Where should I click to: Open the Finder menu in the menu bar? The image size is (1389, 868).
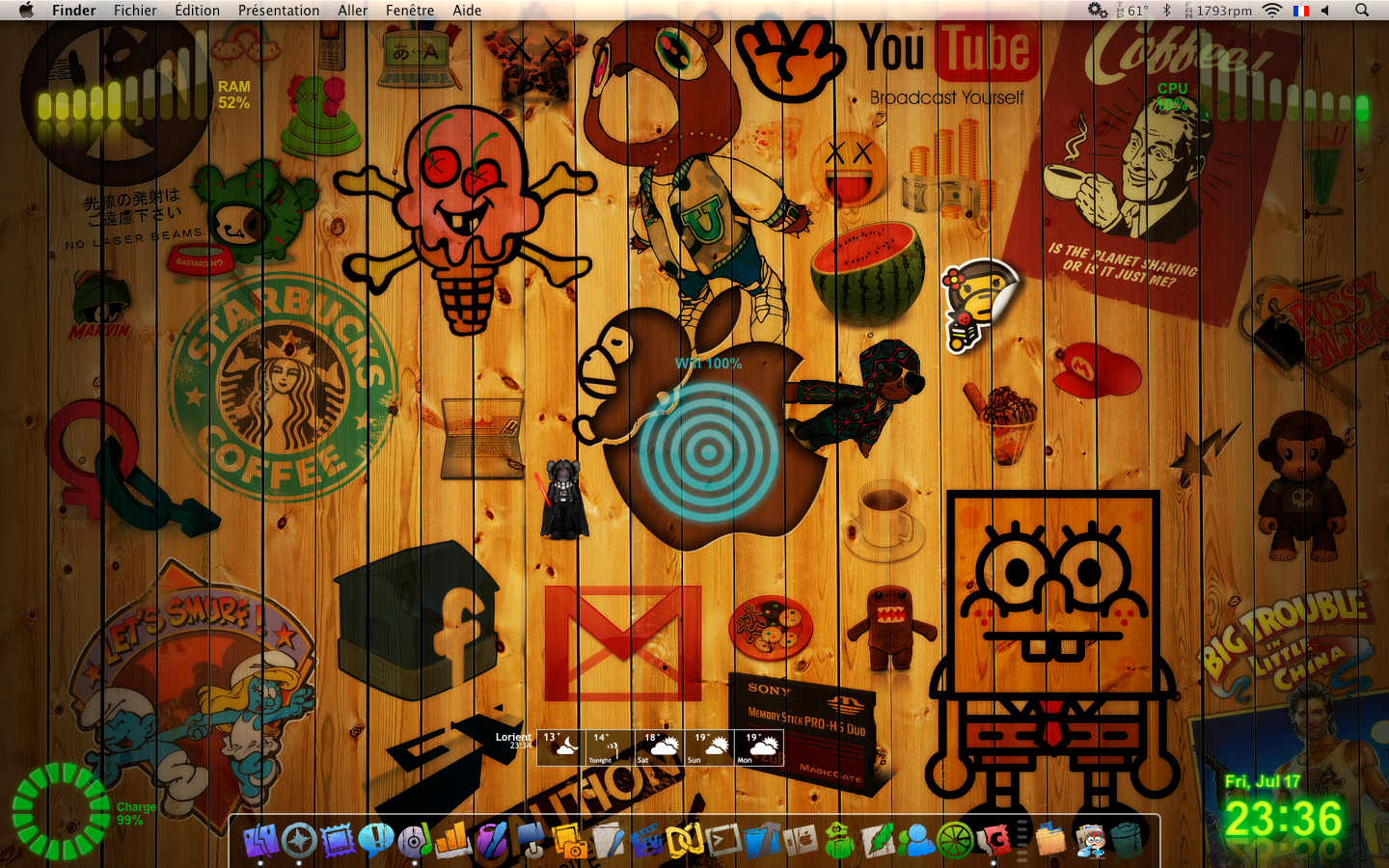74,11
